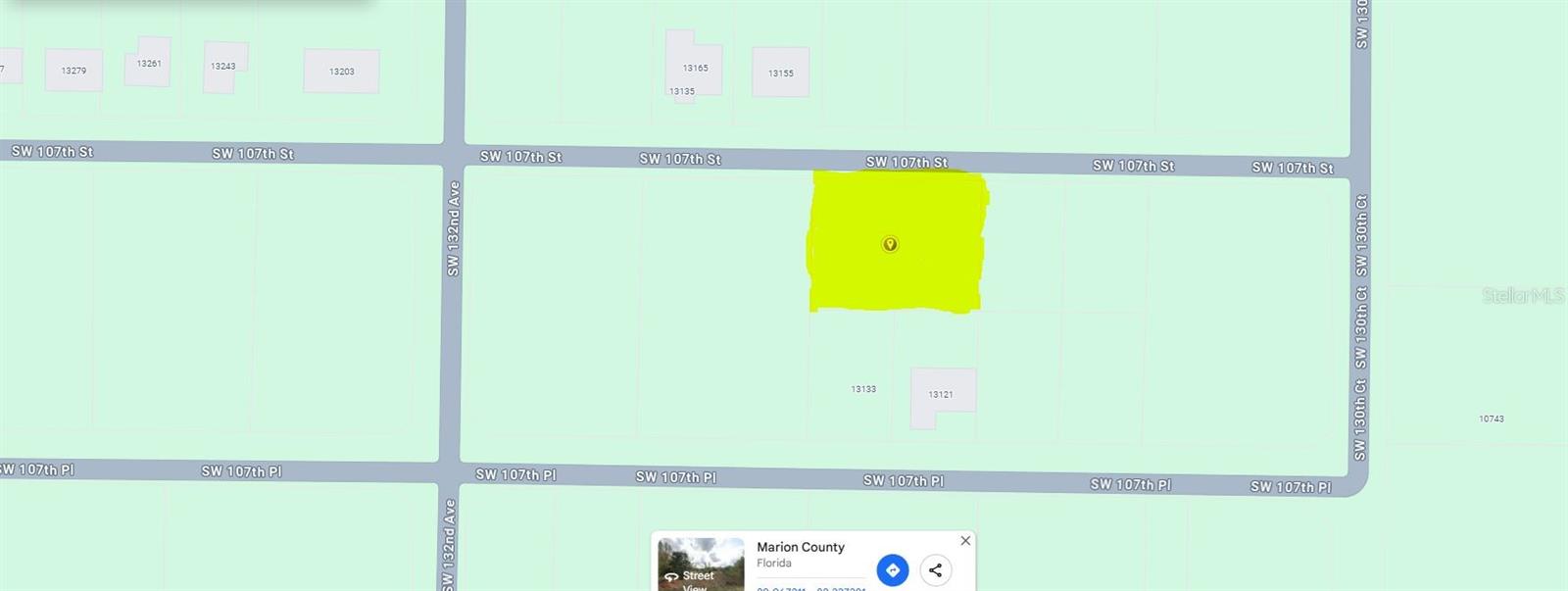
Task: Open the Street View thumbnail
Action: [701, 564]
